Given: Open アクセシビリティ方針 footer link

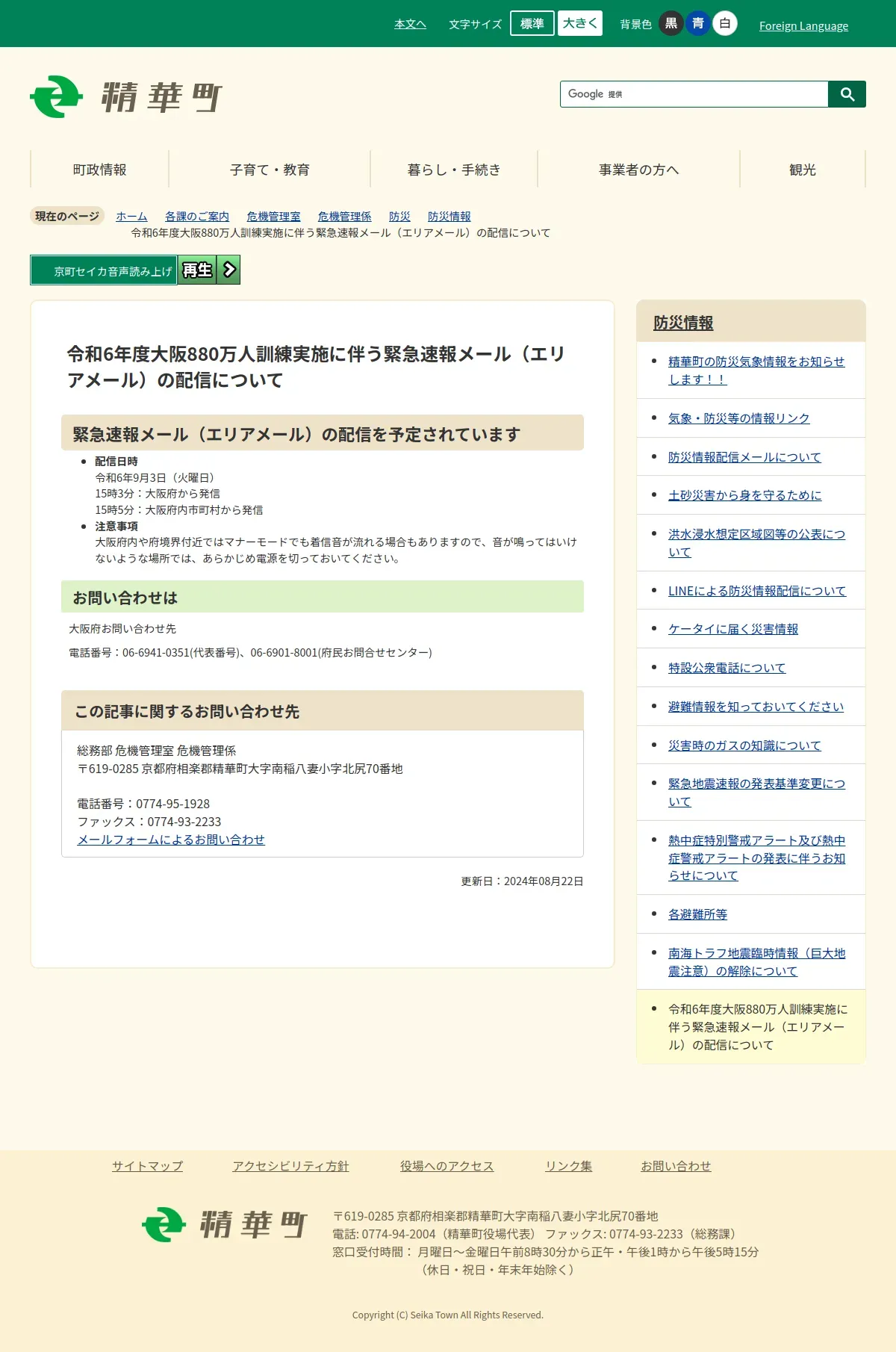Looking at the screenshot, I should coord(290,1166).
